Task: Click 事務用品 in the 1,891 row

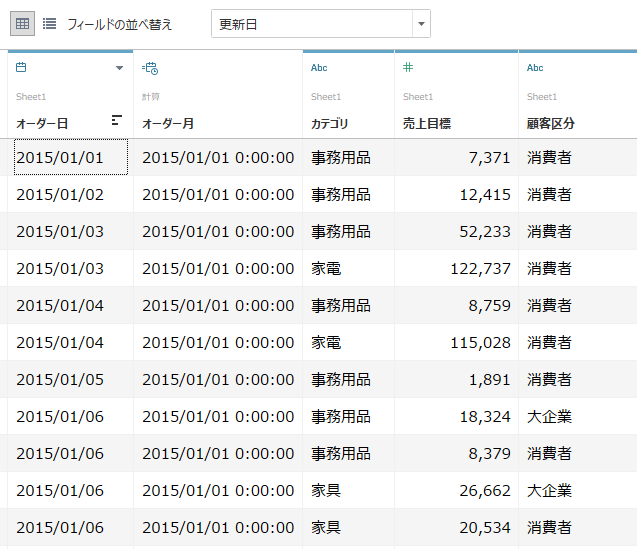Action: [x=341, y=379]
